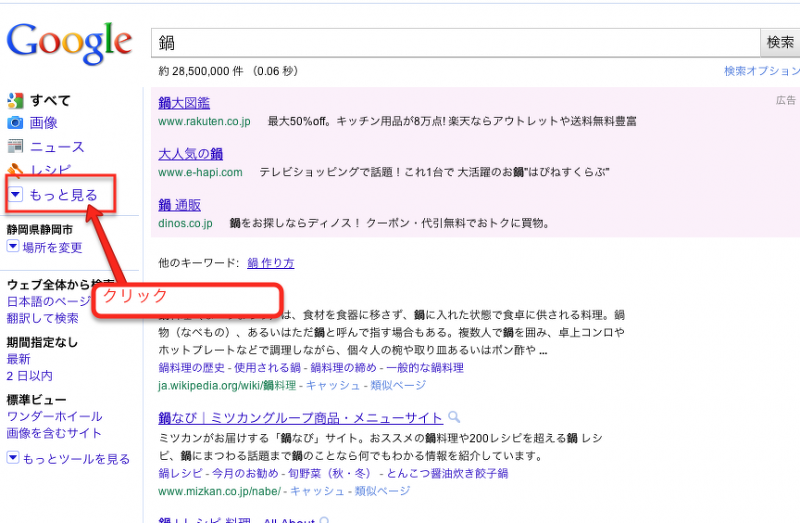The image size is (800, 523).
Task: Click the ニュース newspaper icon
Action: click(15, 146)
